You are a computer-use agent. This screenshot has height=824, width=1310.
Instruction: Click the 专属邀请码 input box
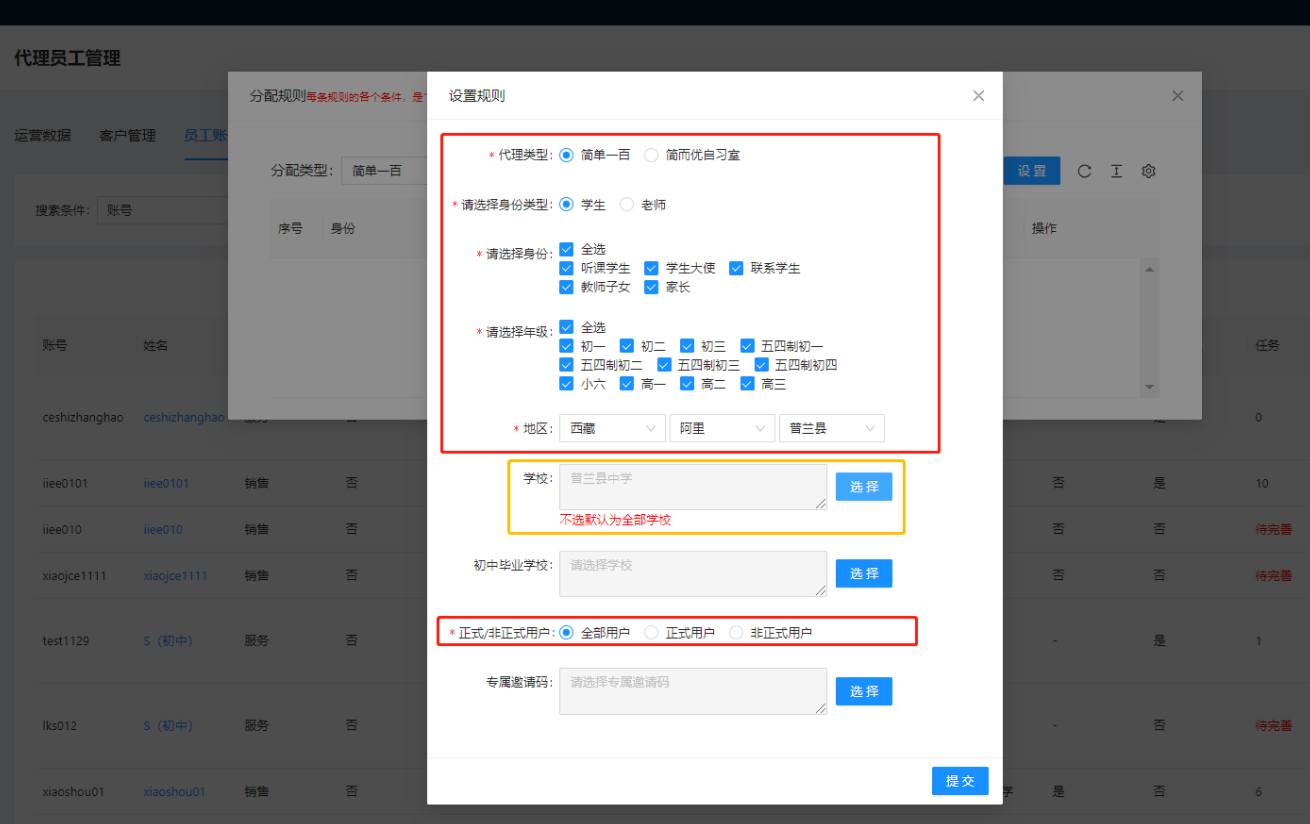pyautogui.click(x=692, y=691)
